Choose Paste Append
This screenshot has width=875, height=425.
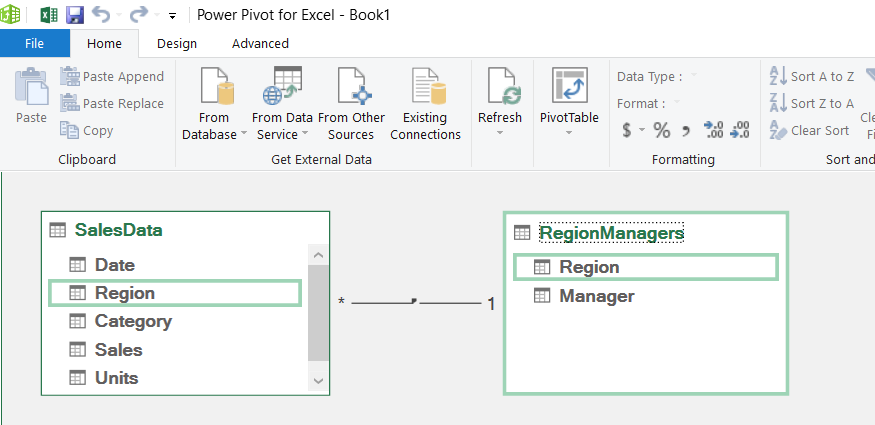pos(112,76)
